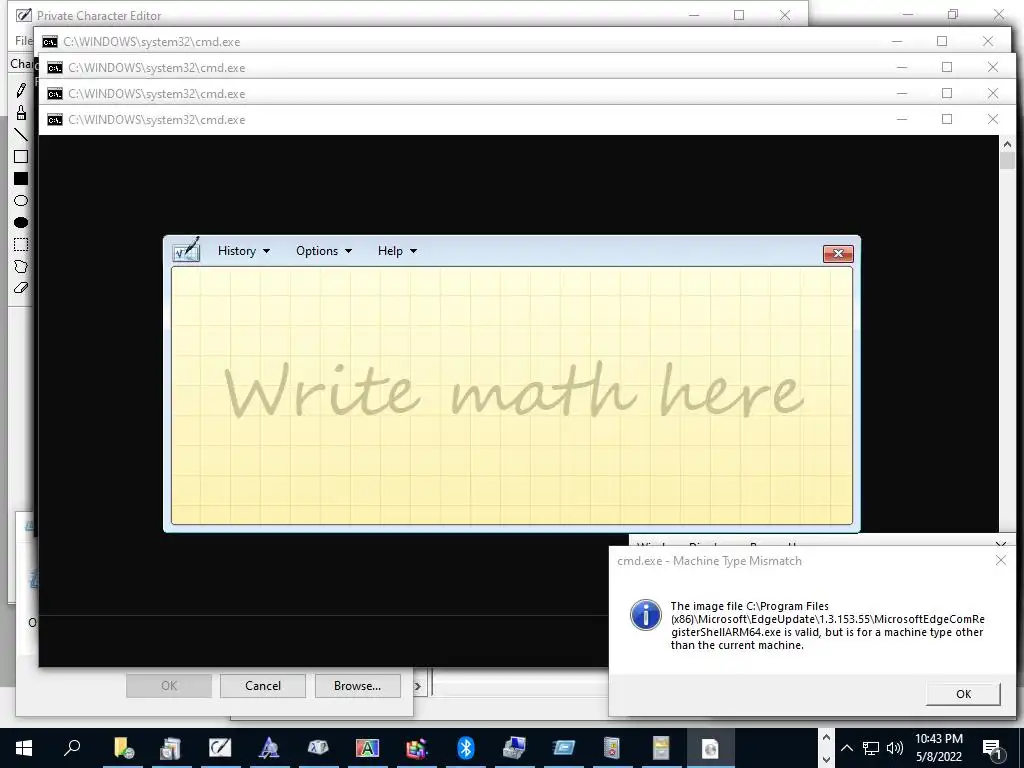1024x768 pixels.
Task: Close the Math Input Panel with red X
Action: point(839,253)
